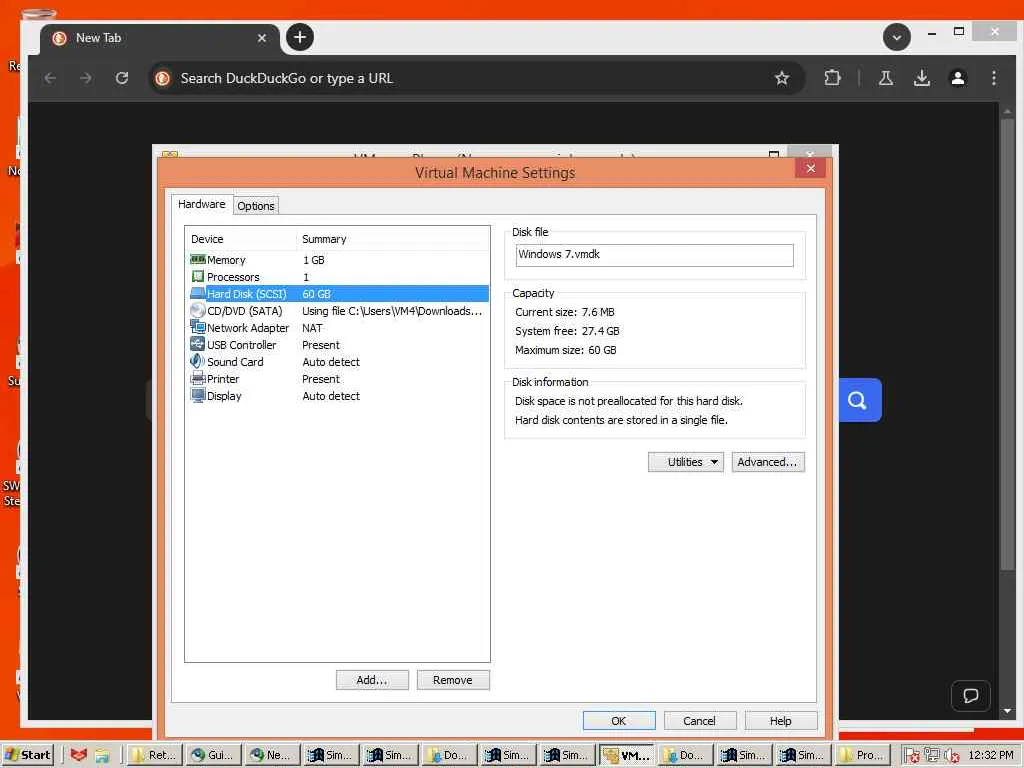Screen dimensions: 1024x768
Task: Open the feedback chat bubble icon
Action: tap(971, 696)
